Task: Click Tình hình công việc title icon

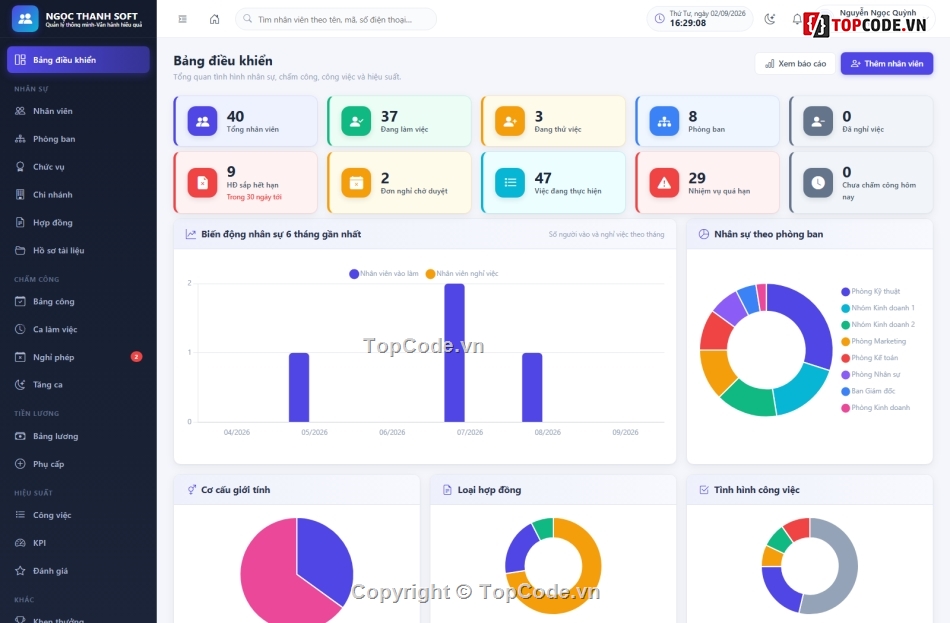Action: coord(703,490)
